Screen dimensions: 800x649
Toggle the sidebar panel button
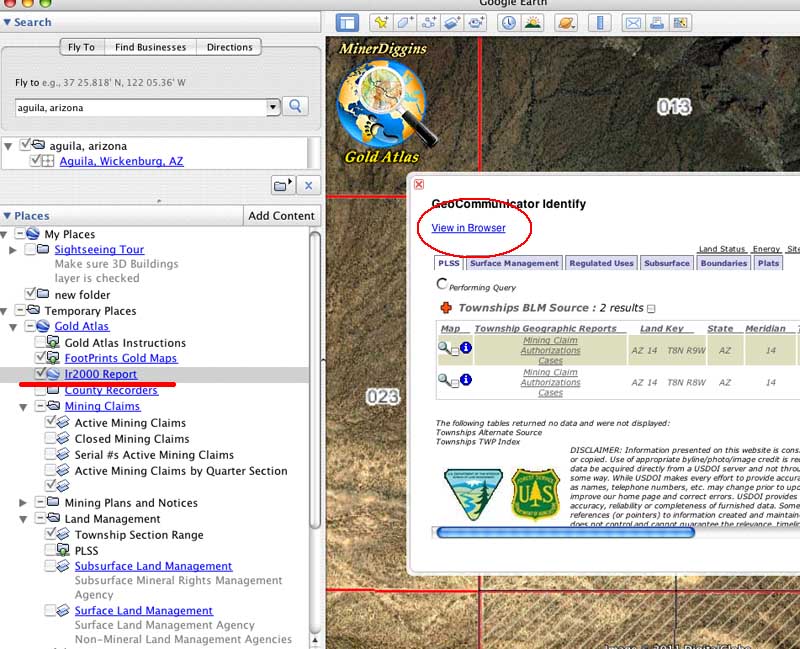(347, 23)
